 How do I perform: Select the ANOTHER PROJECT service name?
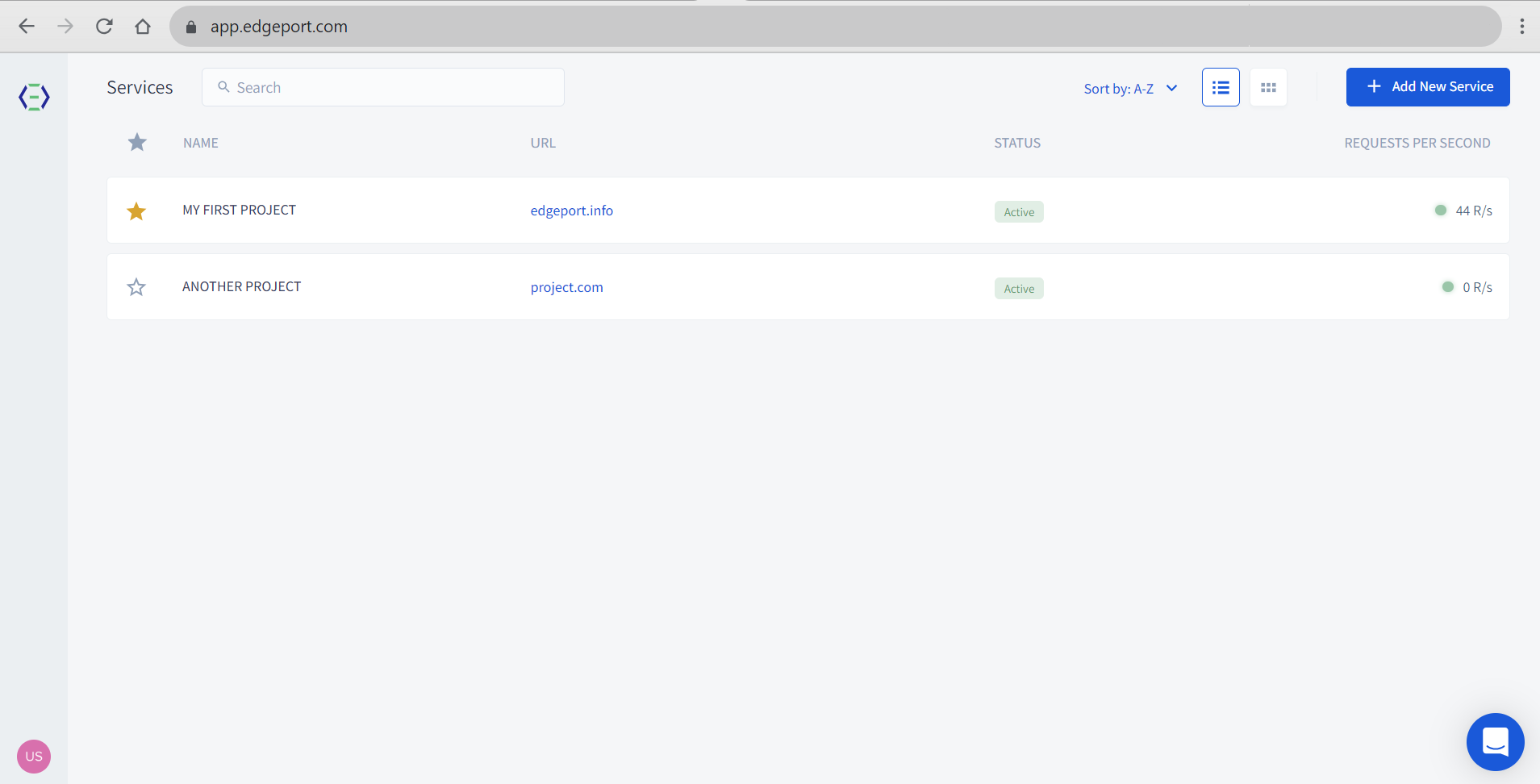[x=241, y=286]
